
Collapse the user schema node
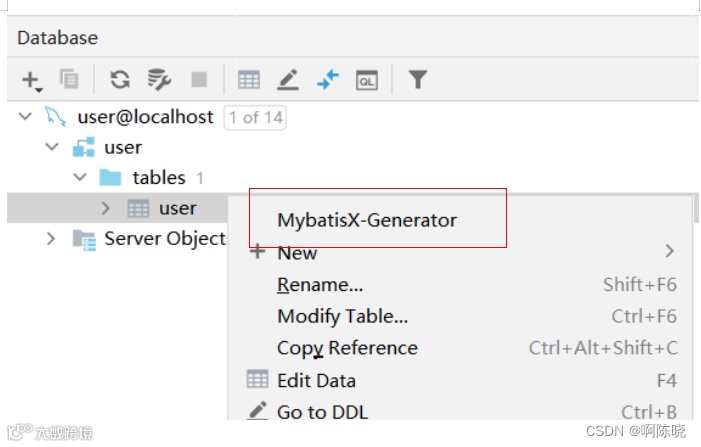coord(52,147)
